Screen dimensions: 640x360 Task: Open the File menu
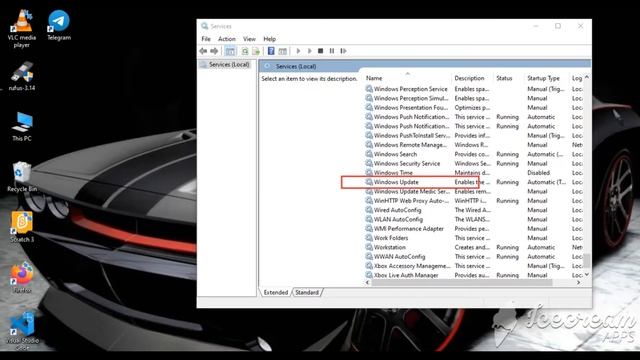[206, 39]
